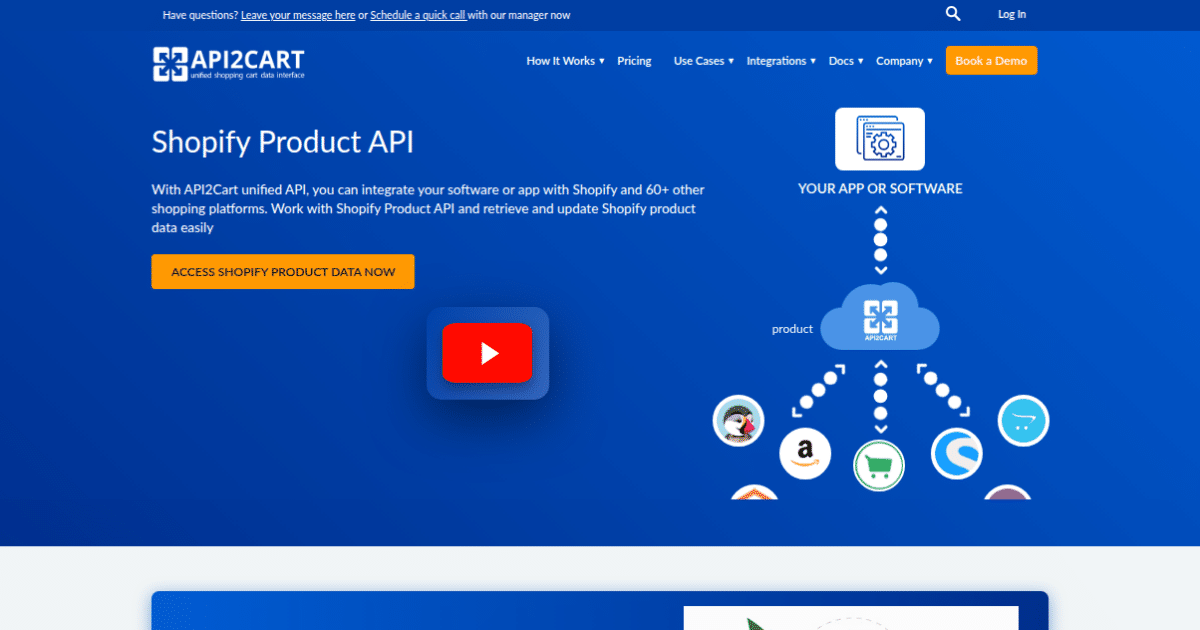
Task: Play the embedded YouTube video
Action: point(487,353)
